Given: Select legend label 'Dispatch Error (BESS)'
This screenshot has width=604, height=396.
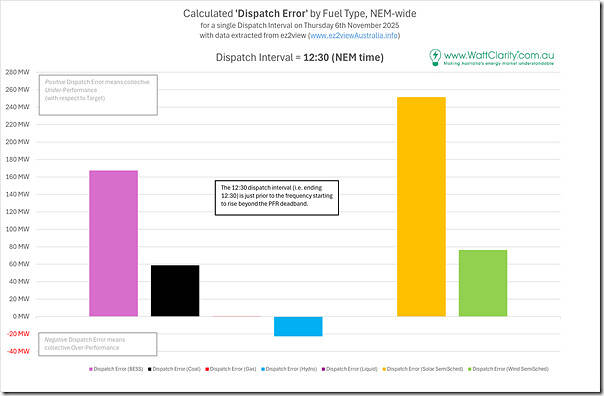Looking at the screenshot, I should (118, 369).
